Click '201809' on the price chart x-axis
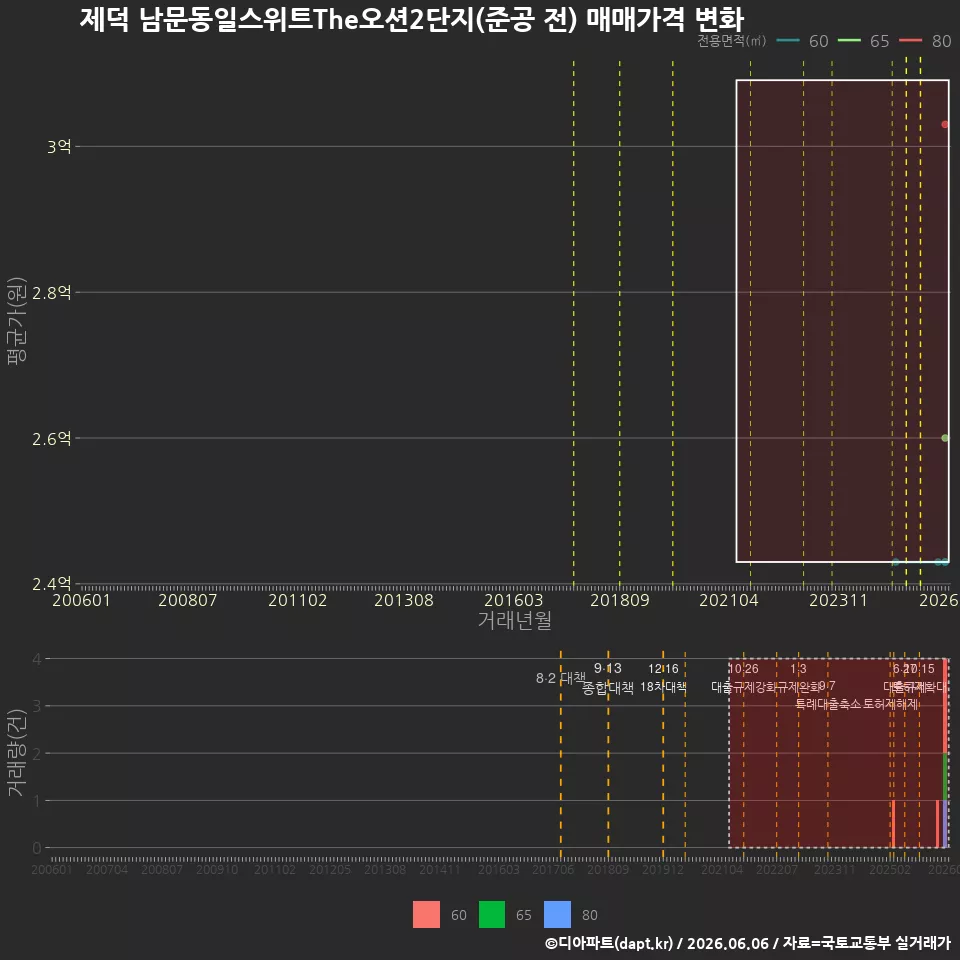 [620, 600]
